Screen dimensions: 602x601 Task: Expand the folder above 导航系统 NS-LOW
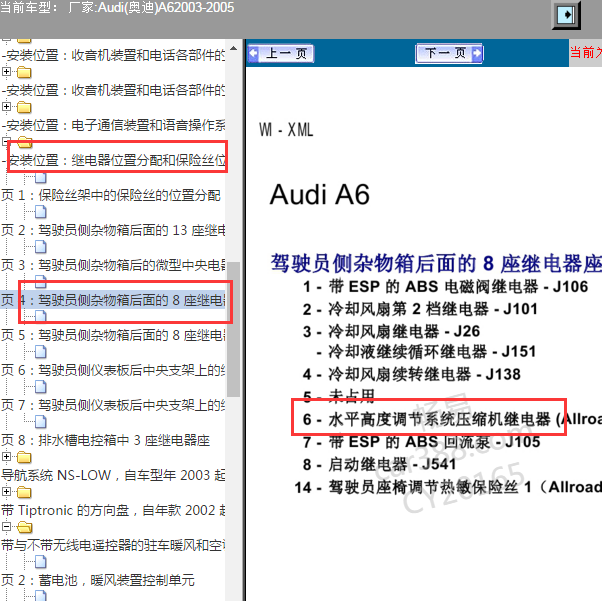tap(6, 456)
